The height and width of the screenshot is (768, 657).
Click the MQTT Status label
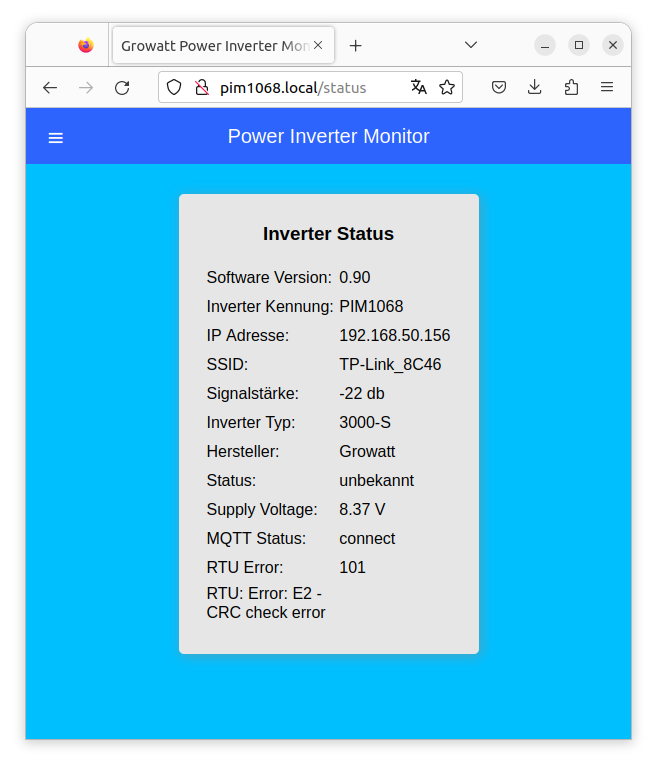[x=256, y=538]
